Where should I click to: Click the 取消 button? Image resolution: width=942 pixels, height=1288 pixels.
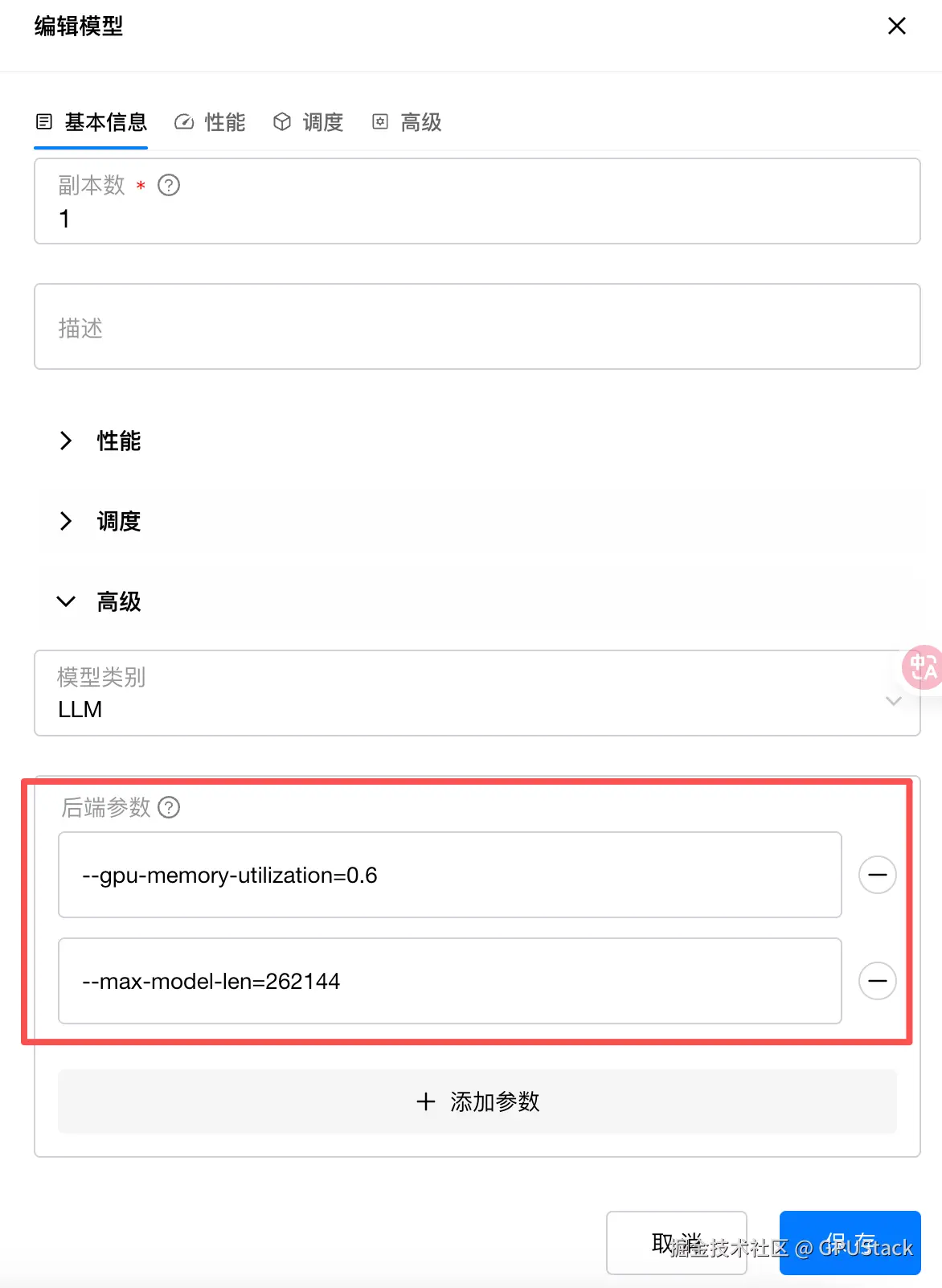click(676, 1243)
